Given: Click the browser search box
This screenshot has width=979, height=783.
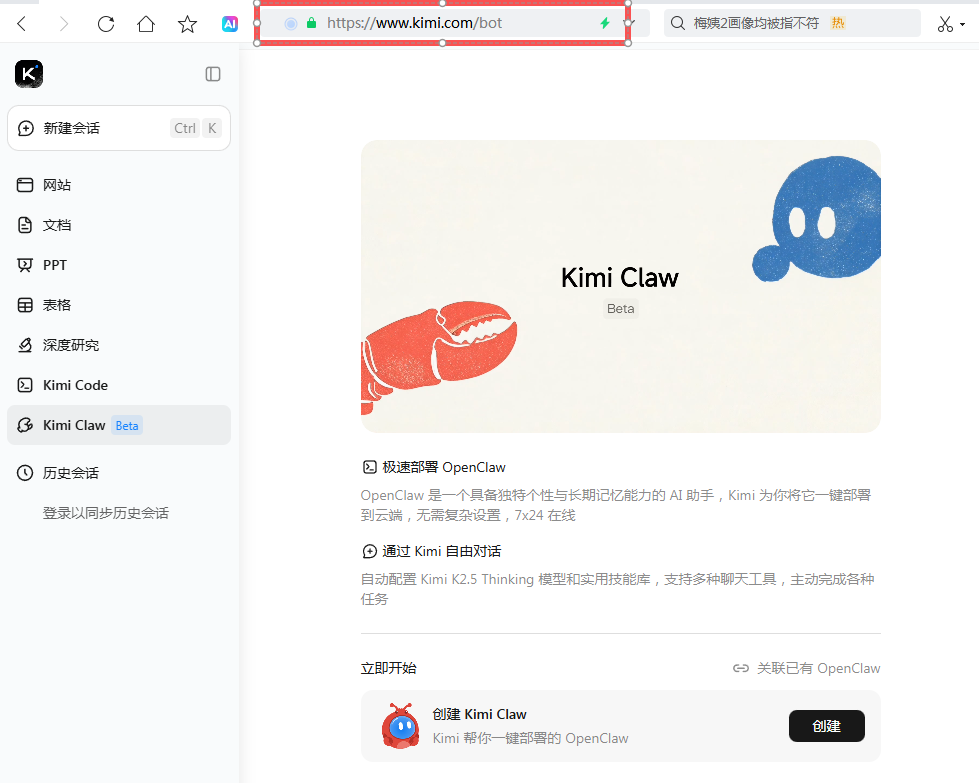Looking at the screenshot, I should pyautogui.click(x=792, y=23).
